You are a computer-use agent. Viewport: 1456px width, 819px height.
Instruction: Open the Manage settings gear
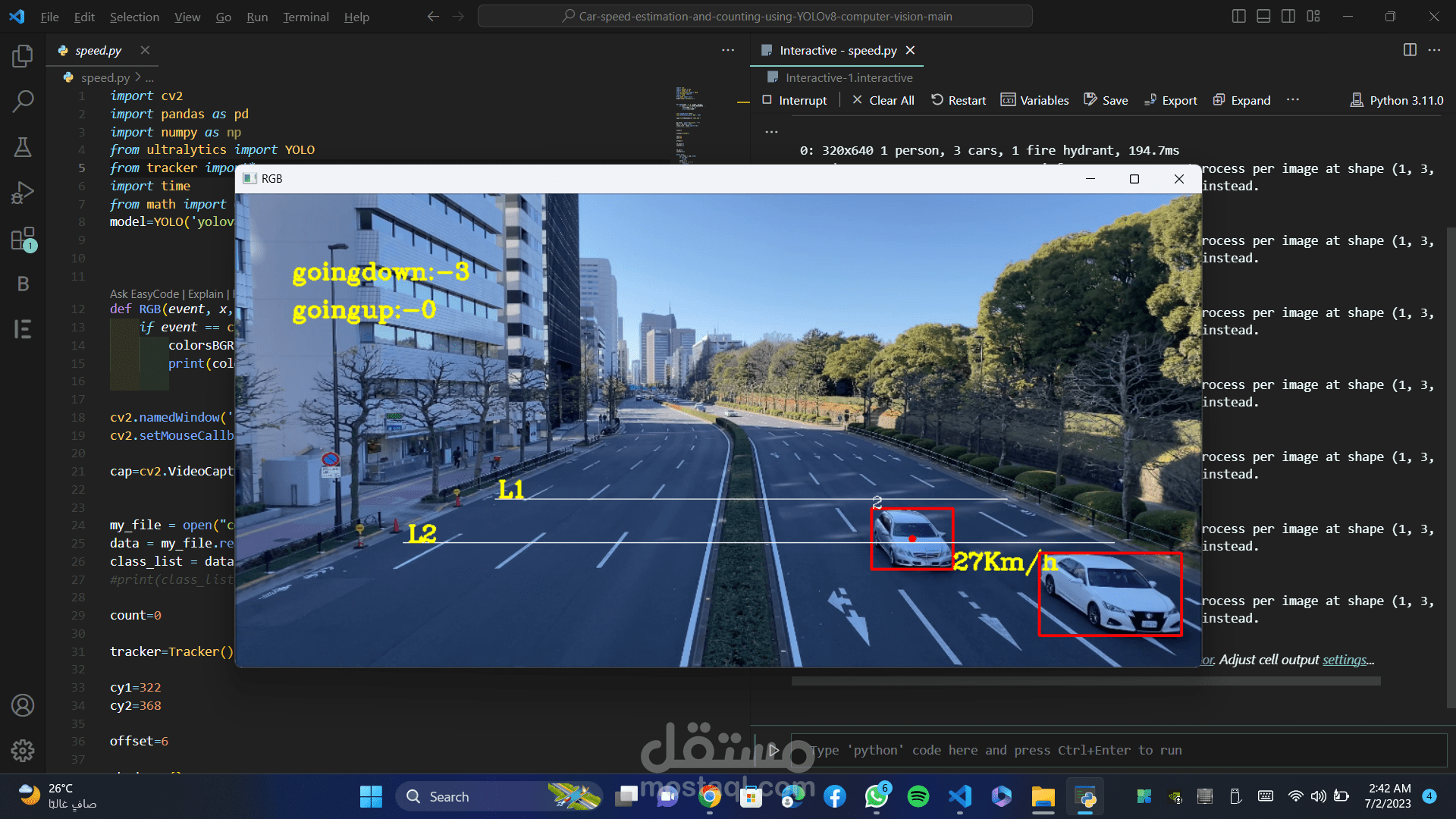click(x=23, y=751)
